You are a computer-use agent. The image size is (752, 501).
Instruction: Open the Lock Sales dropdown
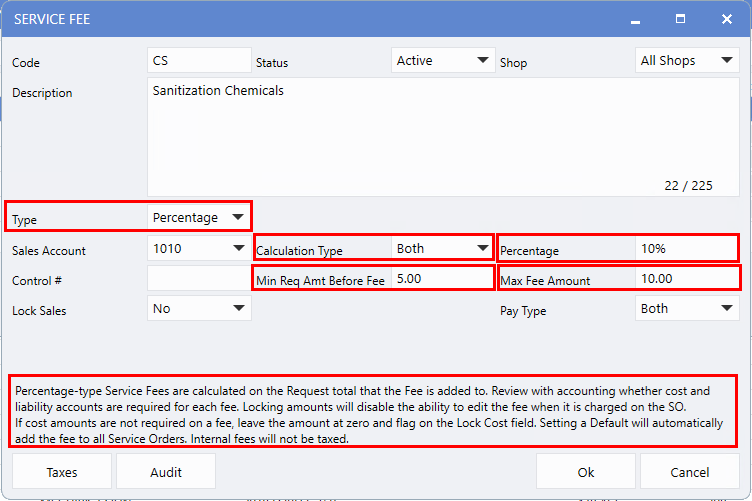point(199,309)
